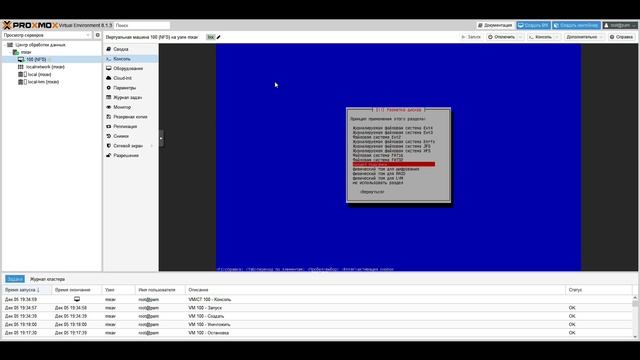Image resolution: width=640 pixels, height=360 pixels.
Task: Expand the Сетевой экран submenu arrow
Action: [x=152, y=146]
